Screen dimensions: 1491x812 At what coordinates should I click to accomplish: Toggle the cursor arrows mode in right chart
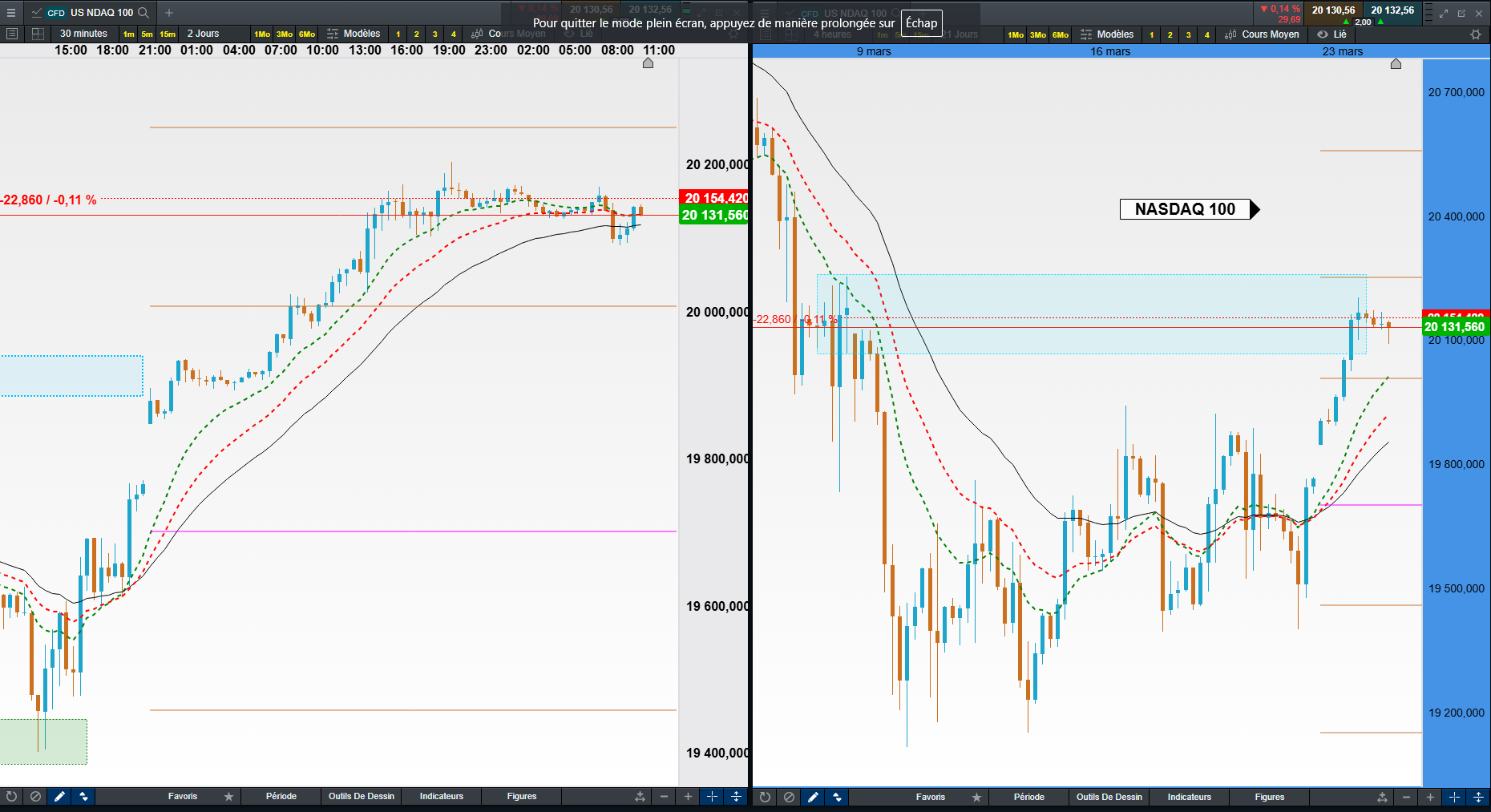[x=837, y=797]
